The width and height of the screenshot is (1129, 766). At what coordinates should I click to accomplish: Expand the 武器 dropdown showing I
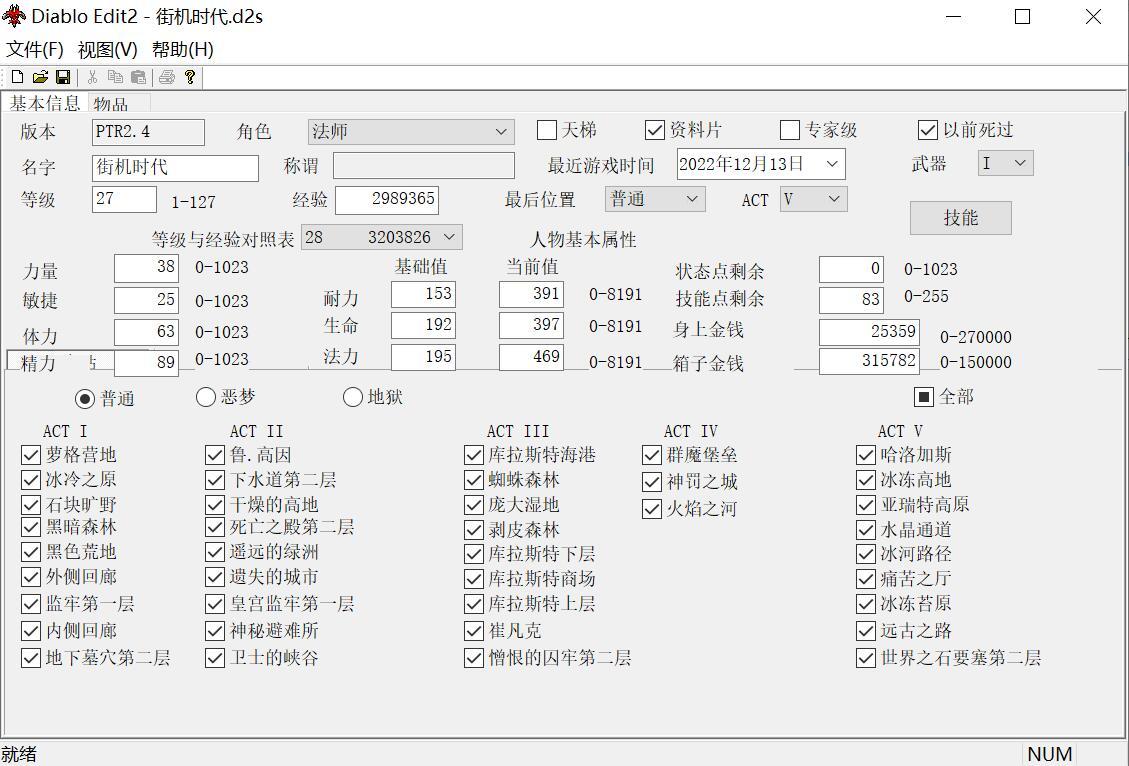[1005, 163]
